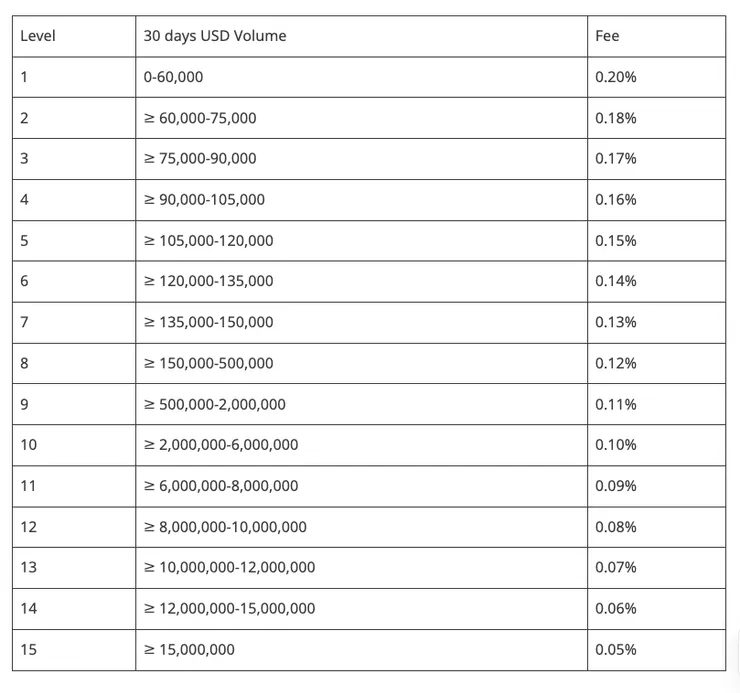Viewport: 740px width, 693px height.
Task: Click the 0.20% fee cell
Action: (x=615, y=77)
